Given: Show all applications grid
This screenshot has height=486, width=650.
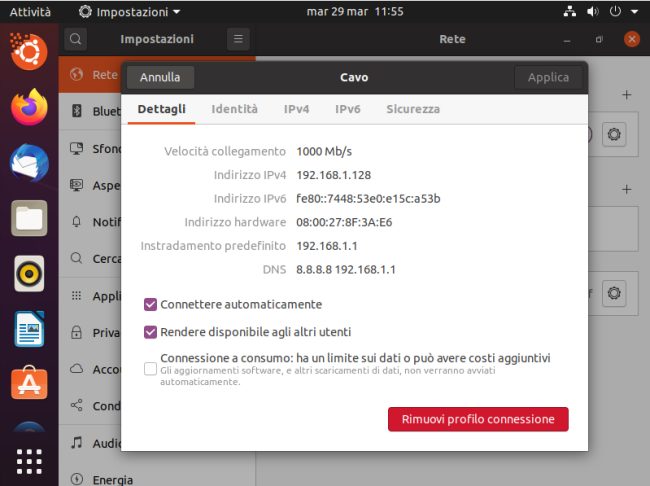Looking at the screenshot, I should (x=29, y=461).
